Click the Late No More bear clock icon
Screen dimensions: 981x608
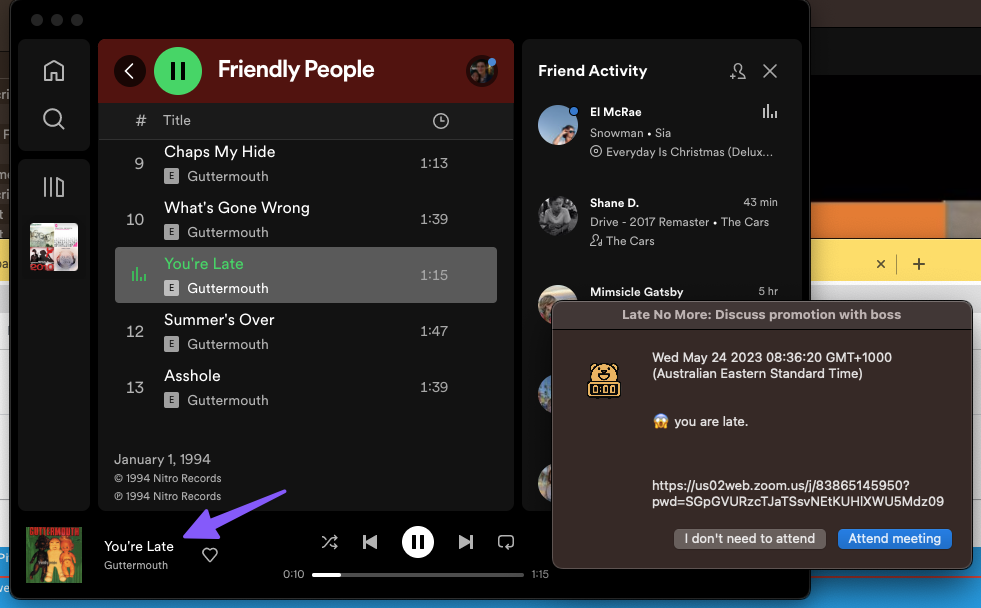pos(604,380)
